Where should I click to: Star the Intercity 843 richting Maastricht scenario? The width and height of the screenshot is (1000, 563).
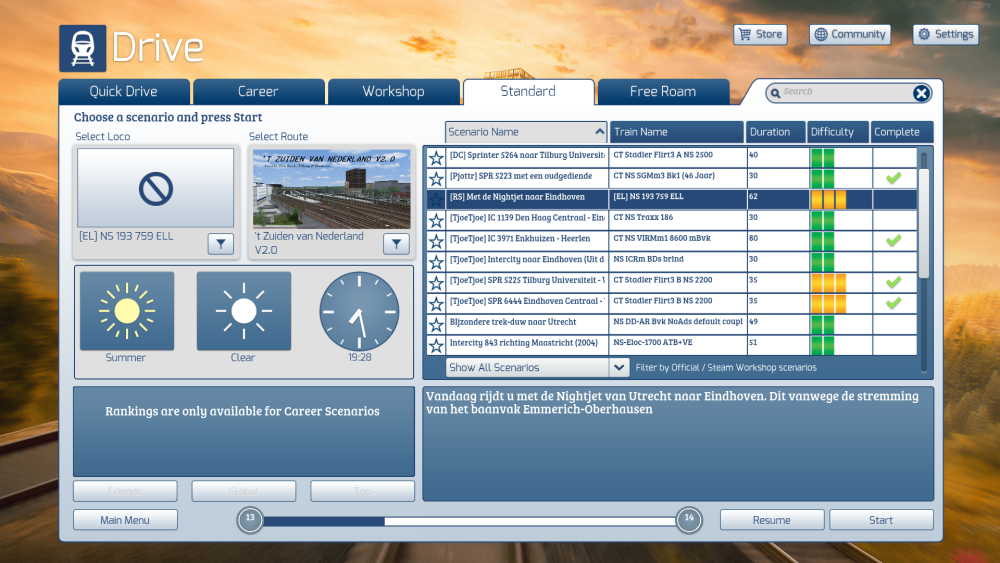(x=436, y=346)
